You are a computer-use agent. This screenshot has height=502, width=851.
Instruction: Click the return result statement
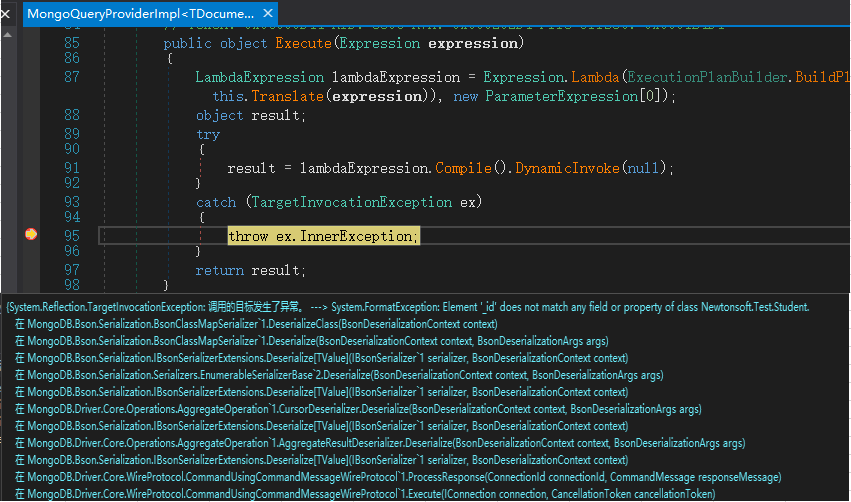[x=249, y=270]
